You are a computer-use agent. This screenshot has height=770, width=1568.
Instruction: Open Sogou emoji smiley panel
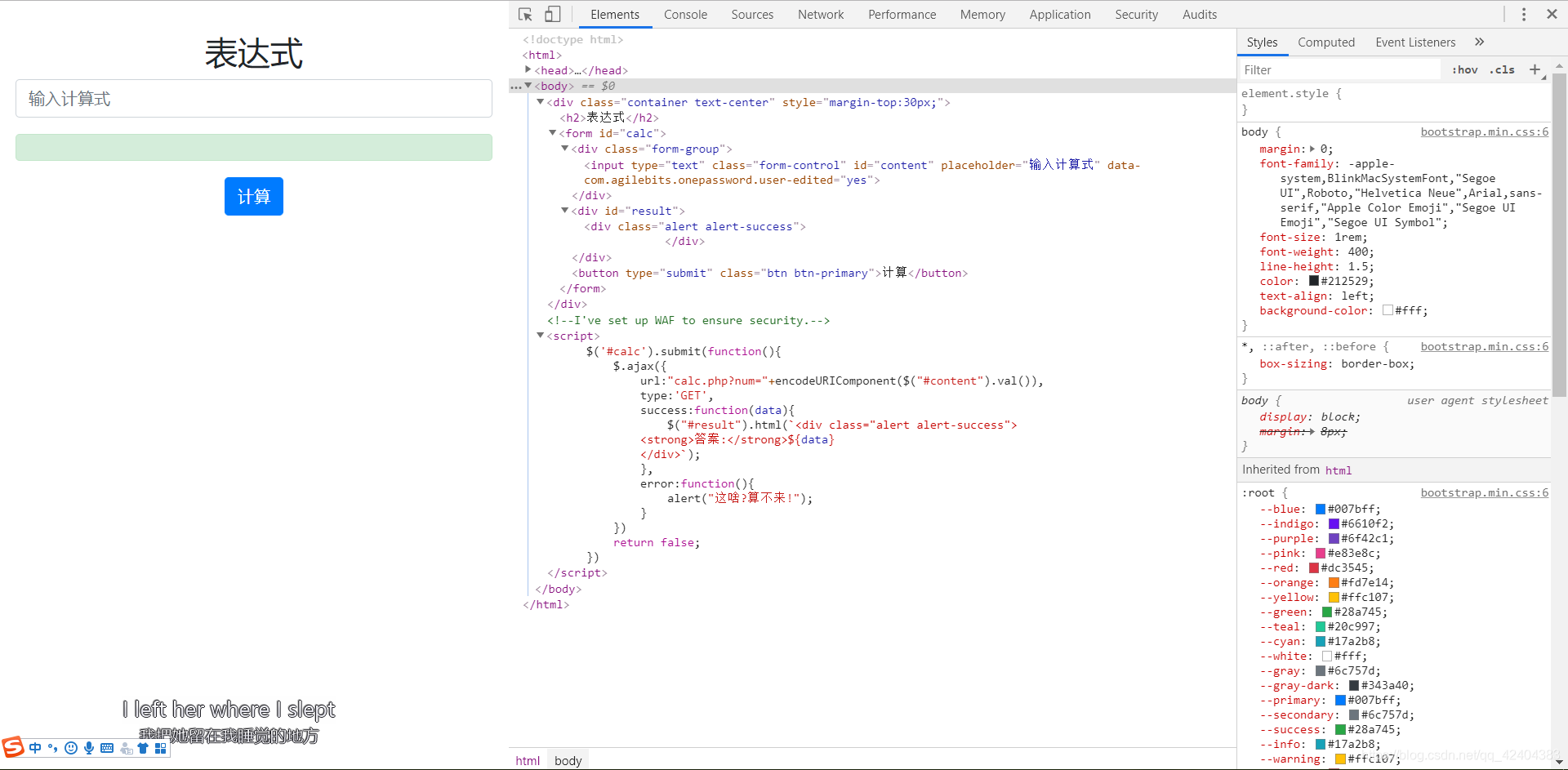point(71,748)
